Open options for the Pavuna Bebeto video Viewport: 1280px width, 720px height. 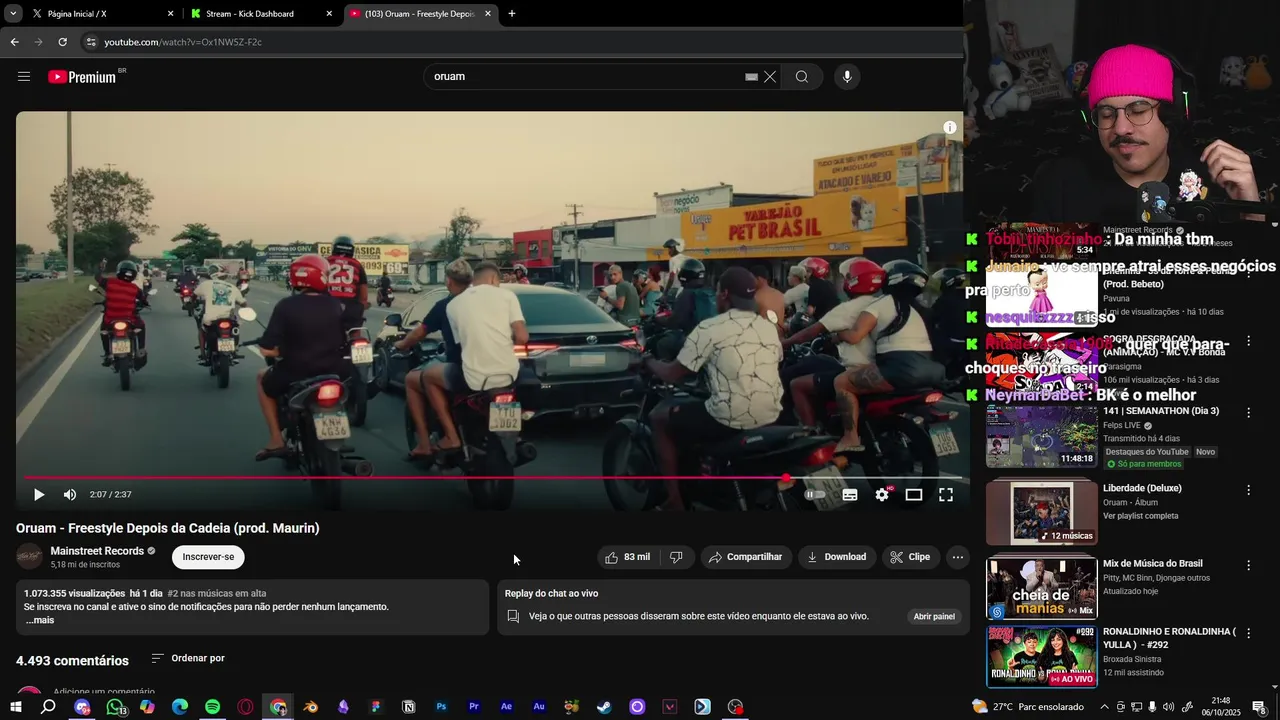[1248, 273]
